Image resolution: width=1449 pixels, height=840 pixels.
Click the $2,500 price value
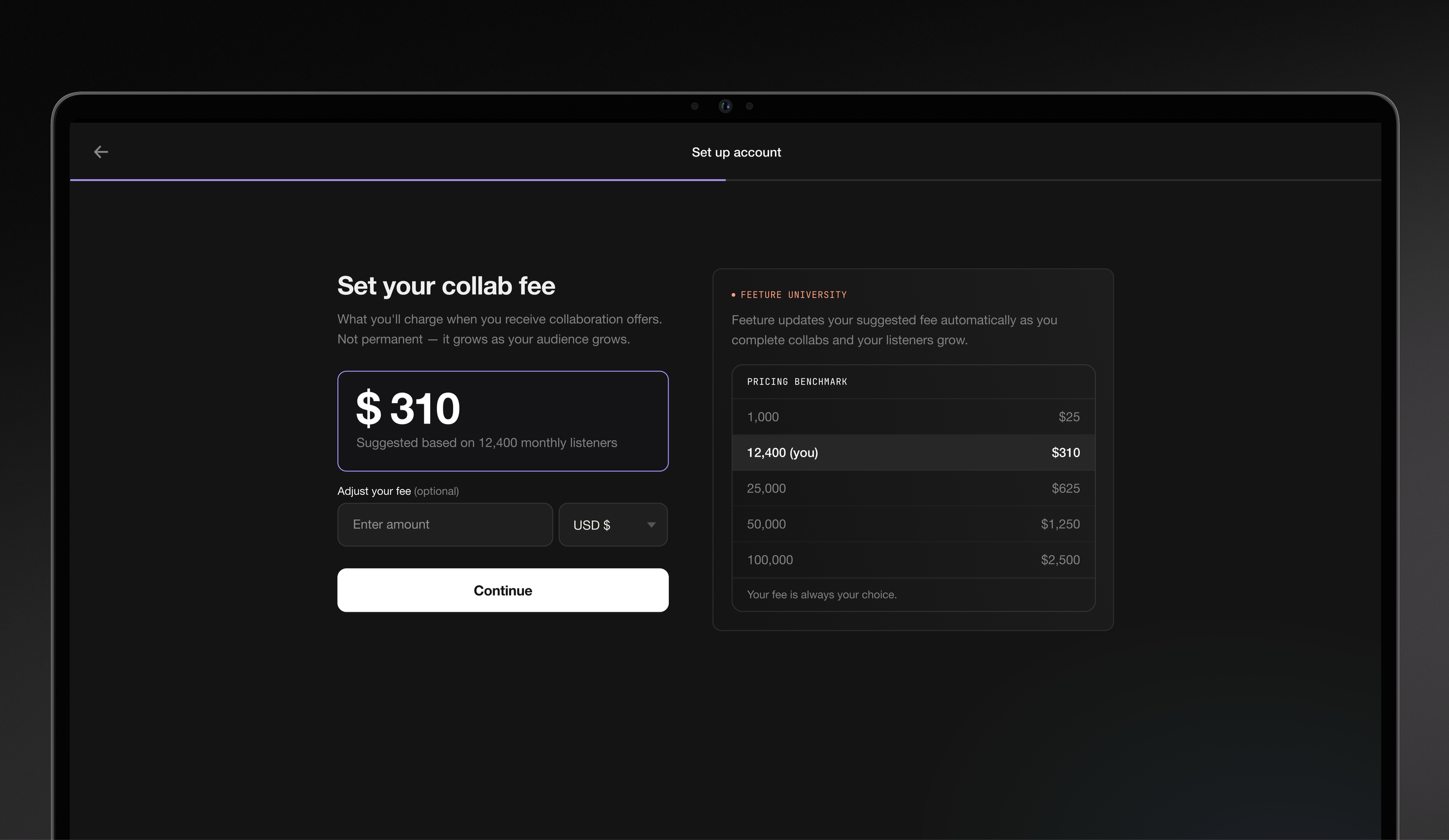point(1060,560)
